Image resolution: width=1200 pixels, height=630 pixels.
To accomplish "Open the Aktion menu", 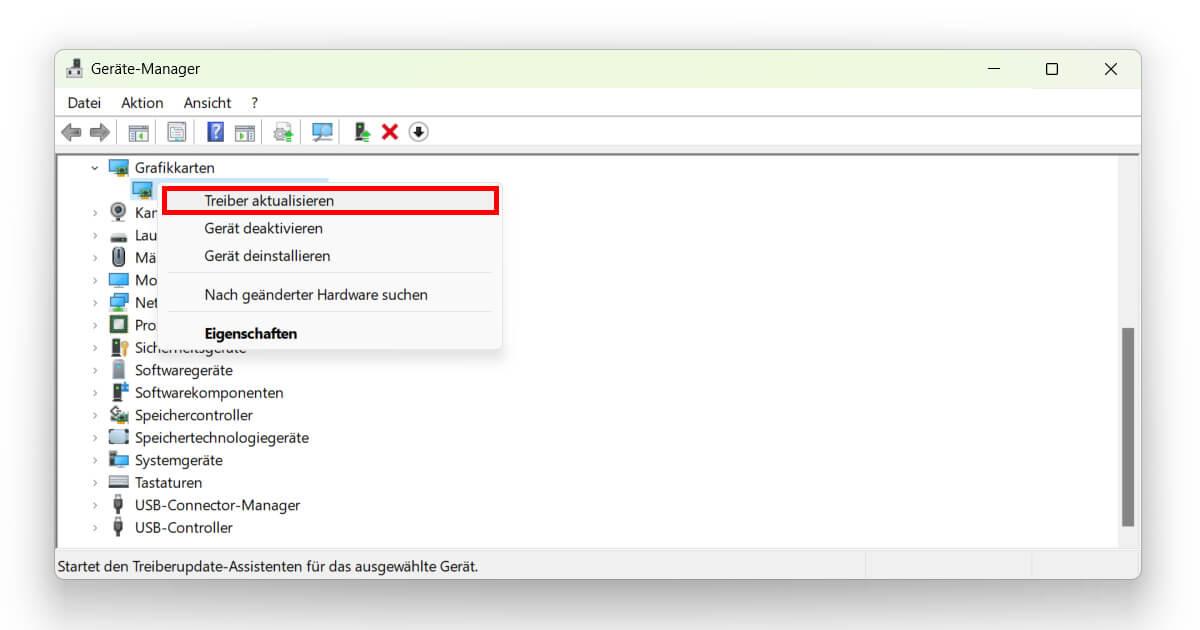I will click(x=142, y=102).
